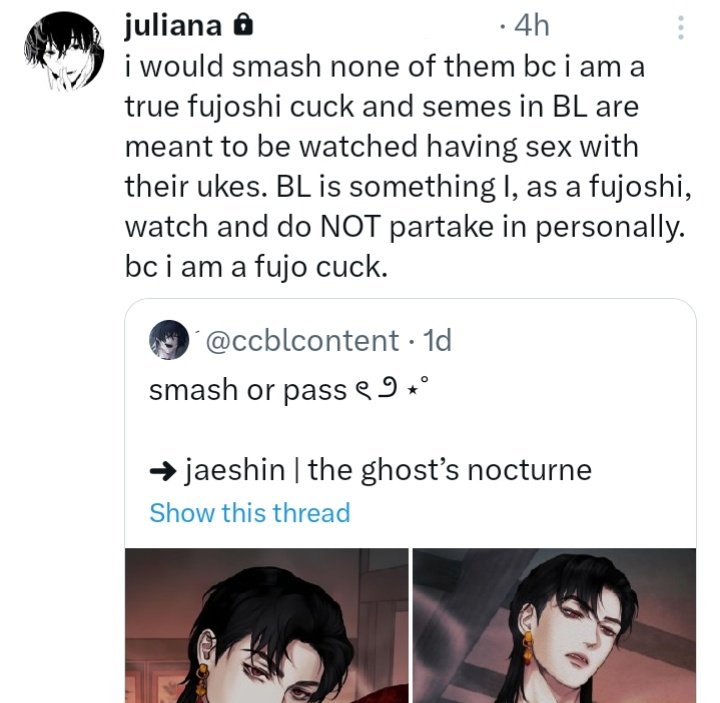
Task: Open the quoted tweet's small avatar
Action: click(x=169, y=340)
